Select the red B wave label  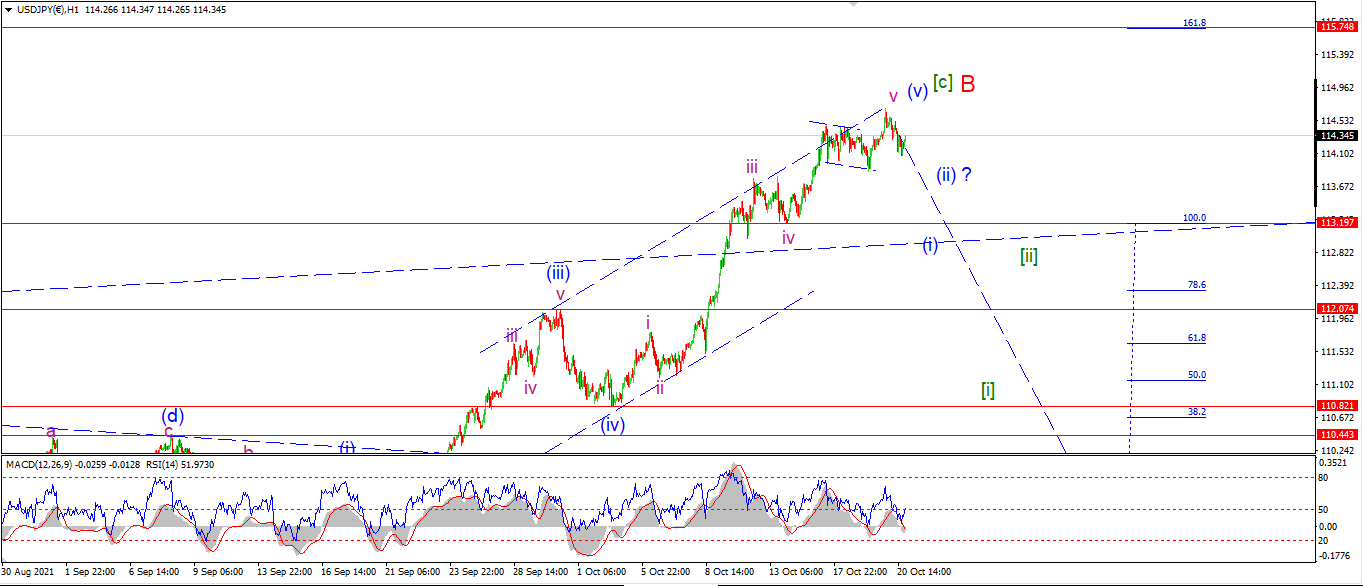(x=968, y=84)
